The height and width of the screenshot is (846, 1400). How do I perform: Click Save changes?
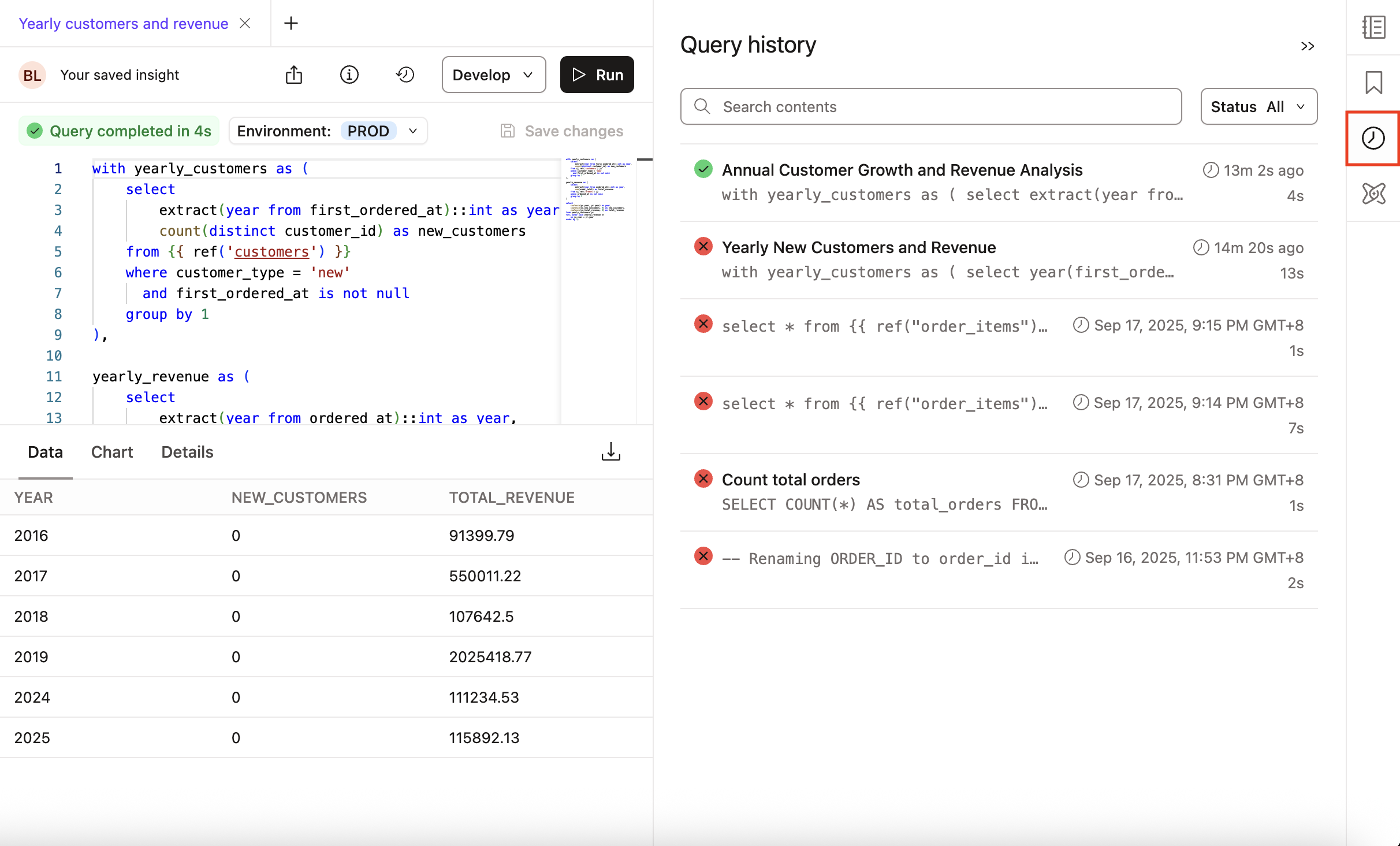coord(561,131)
